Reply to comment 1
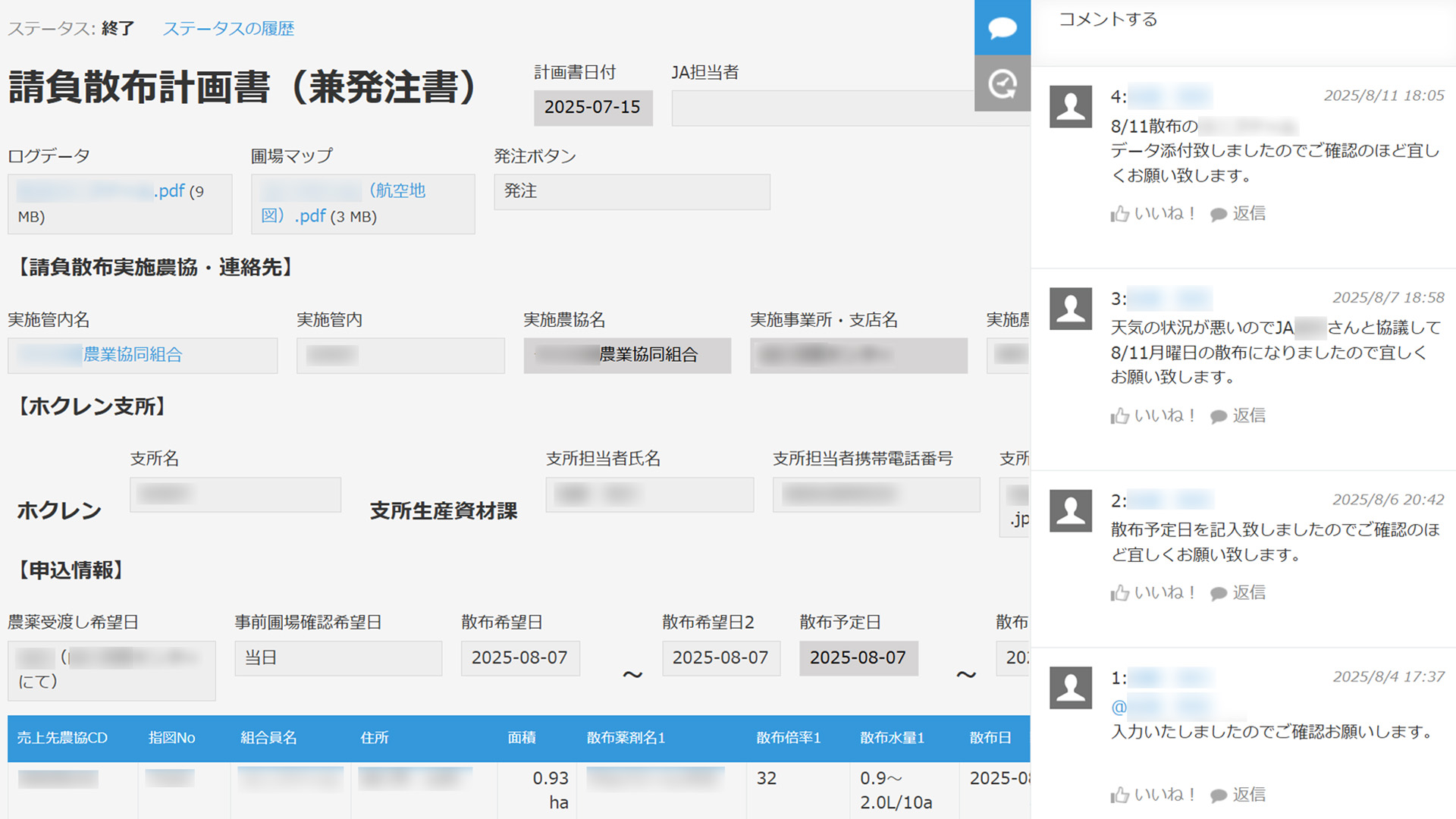Screen dimensions: 1456x819 coord(1238,795)
